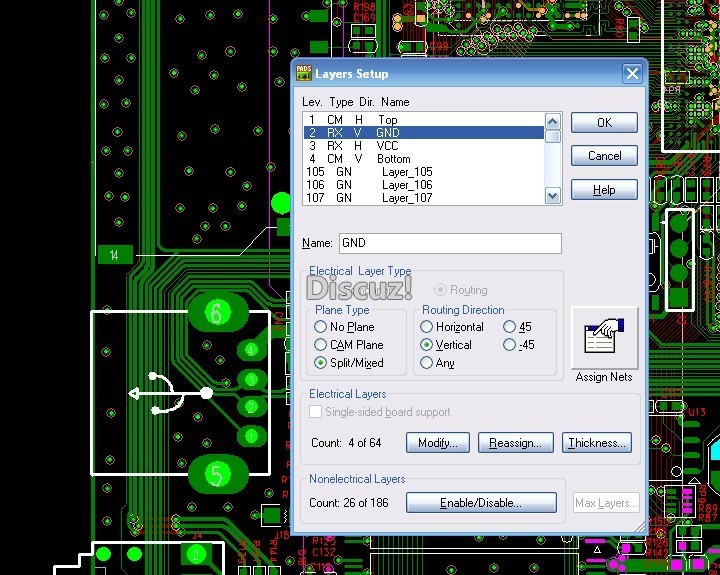The image size is (720, 575).
Task: Click the Modify... button
Action: 438,443
